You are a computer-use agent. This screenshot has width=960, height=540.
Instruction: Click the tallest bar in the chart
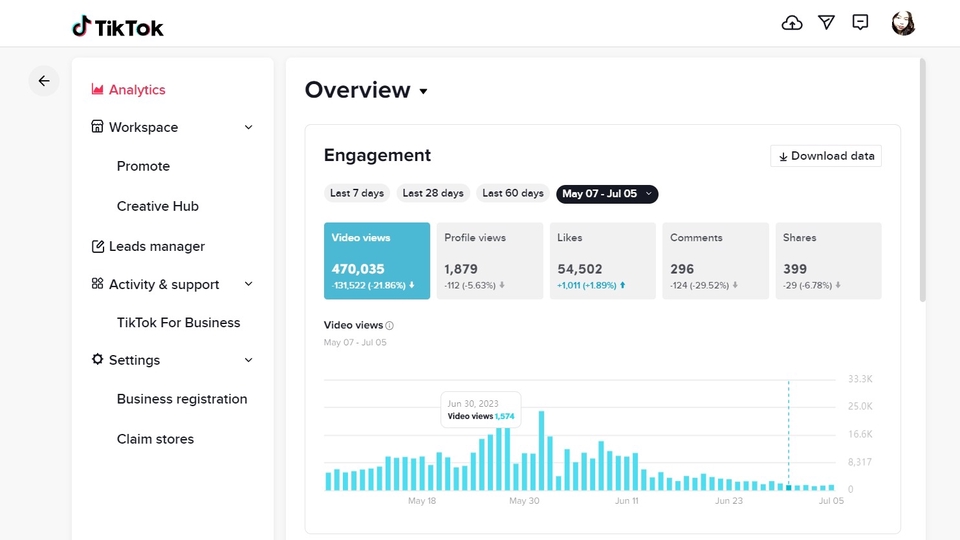541,451
